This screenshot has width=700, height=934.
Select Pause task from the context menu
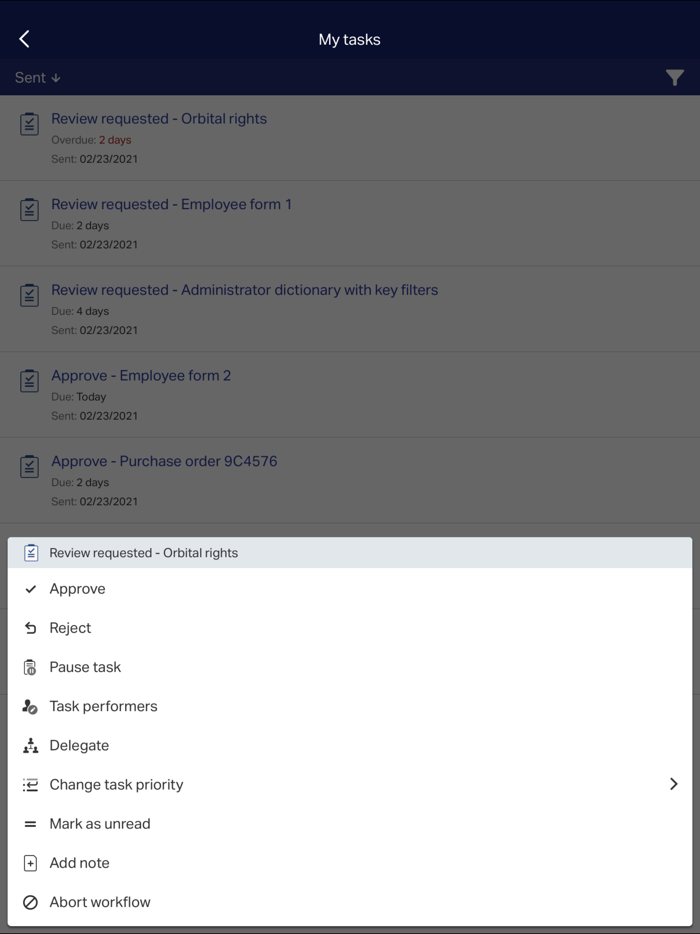click(85, 667)
